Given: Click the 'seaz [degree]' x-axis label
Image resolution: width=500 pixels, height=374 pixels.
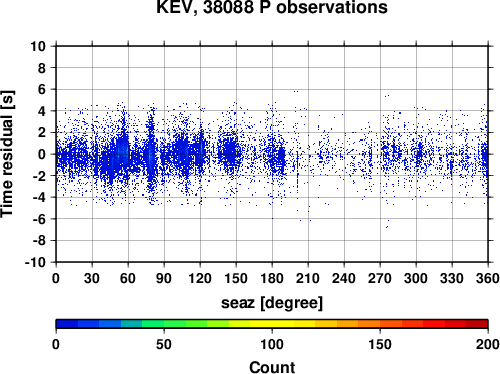Looking at the screenshot, I should click(272, 303).
